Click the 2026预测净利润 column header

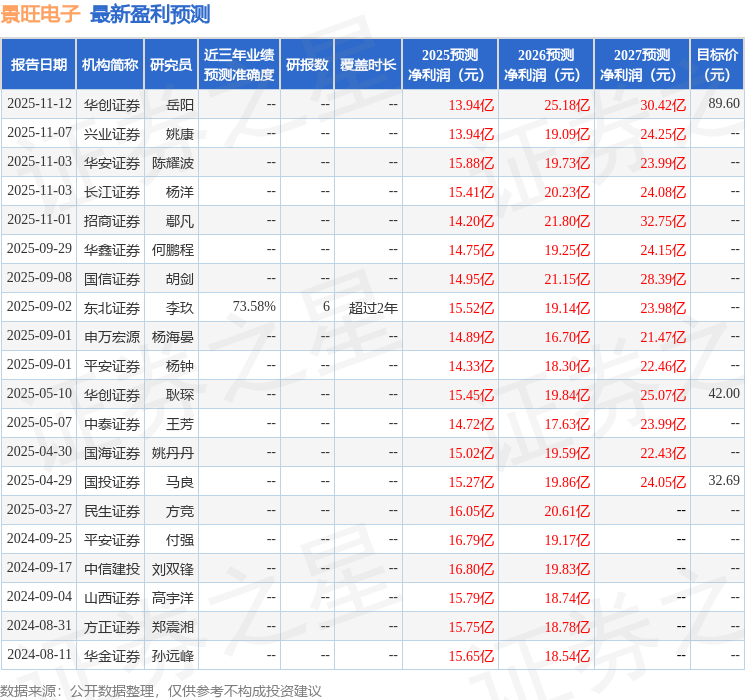tap(546, 65)
